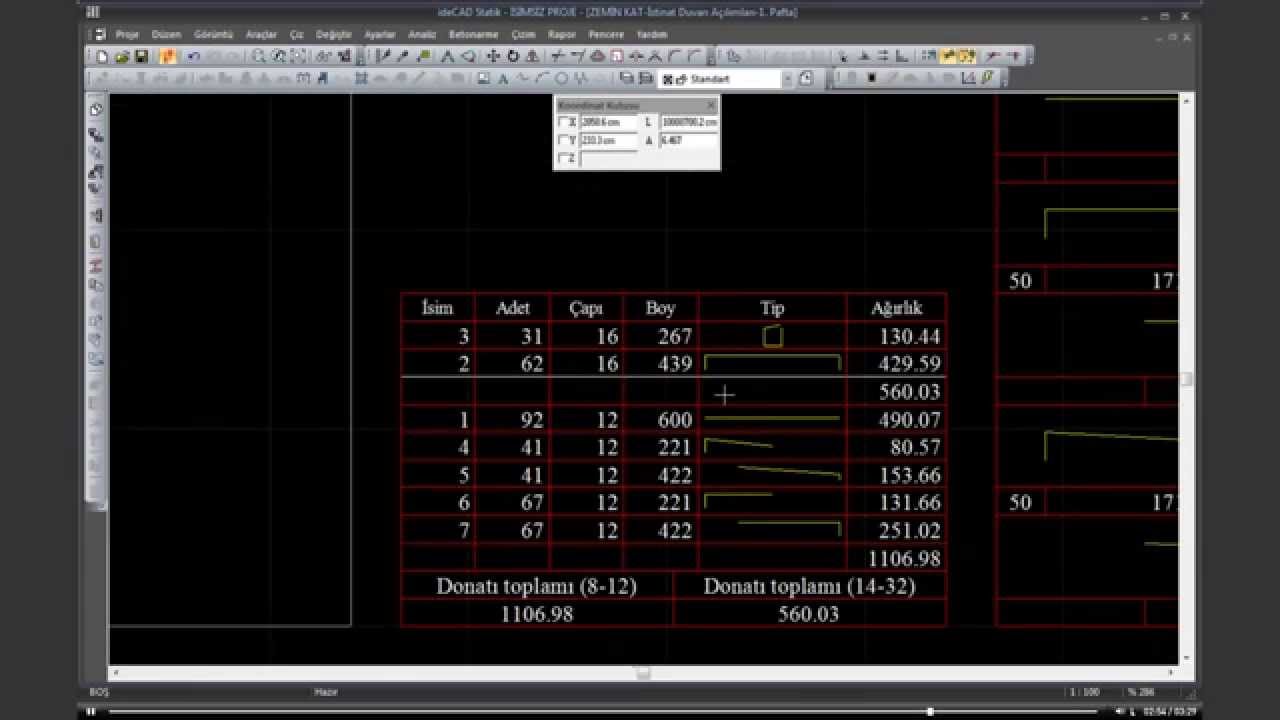
Task: Close the Koordinat Kutusu panel
Action: [711, 105]
